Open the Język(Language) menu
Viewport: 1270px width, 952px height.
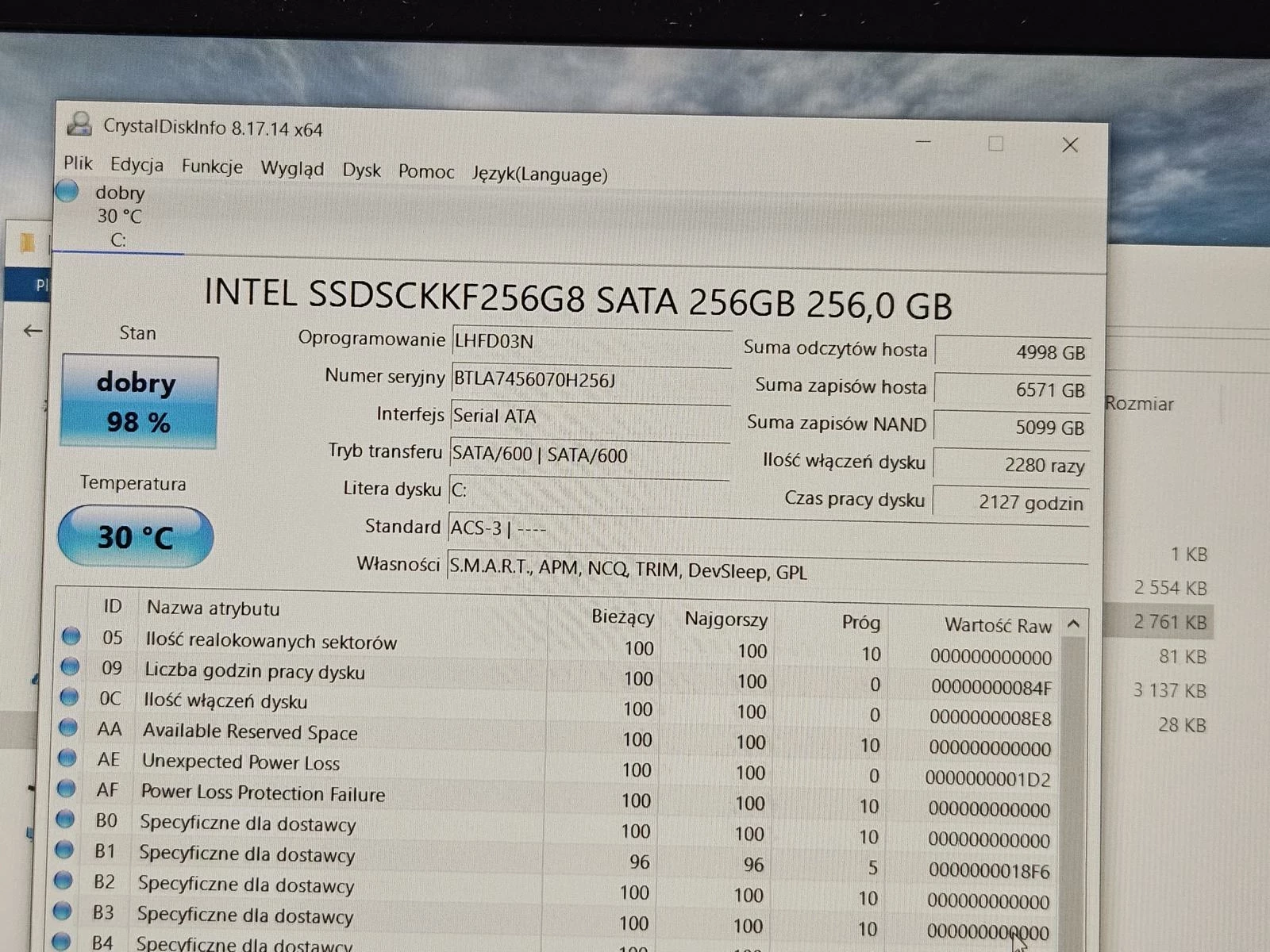540,174
